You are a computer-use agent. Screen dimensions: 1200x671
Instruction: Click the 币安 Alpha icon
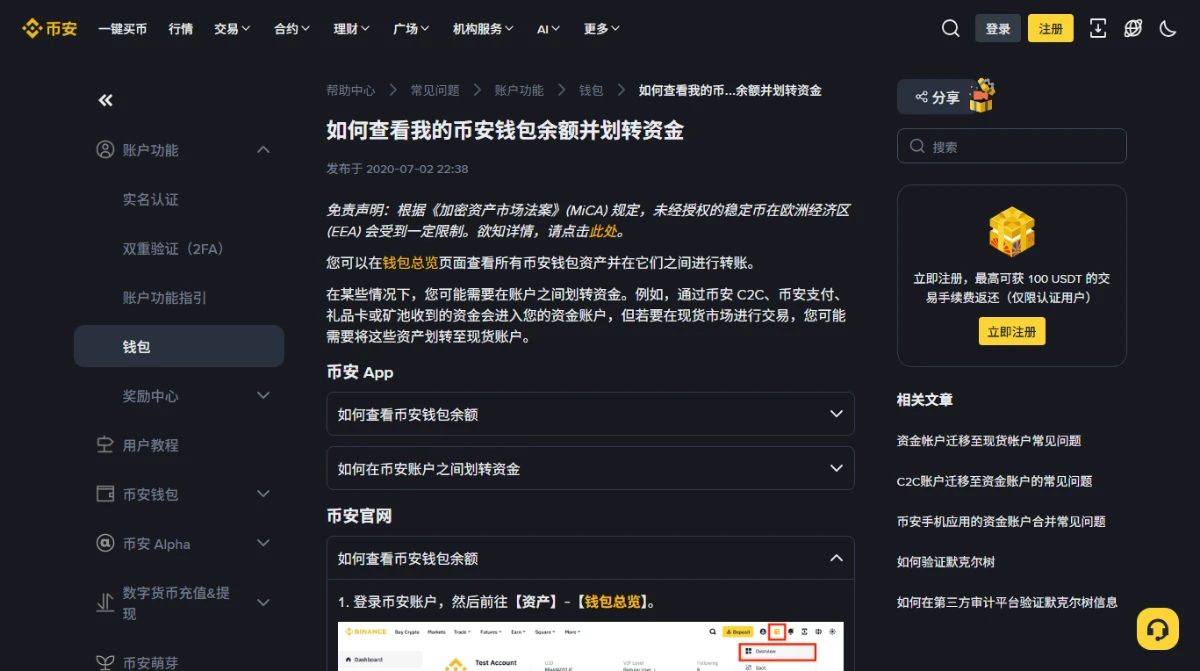[105, 543]
